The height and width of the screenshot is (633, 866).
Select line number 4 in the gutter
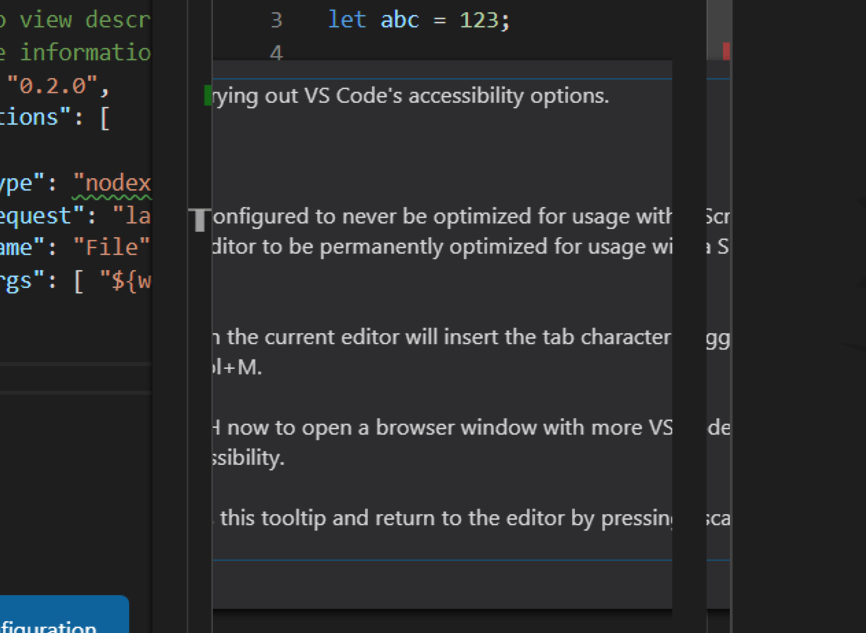pos(277,53)
